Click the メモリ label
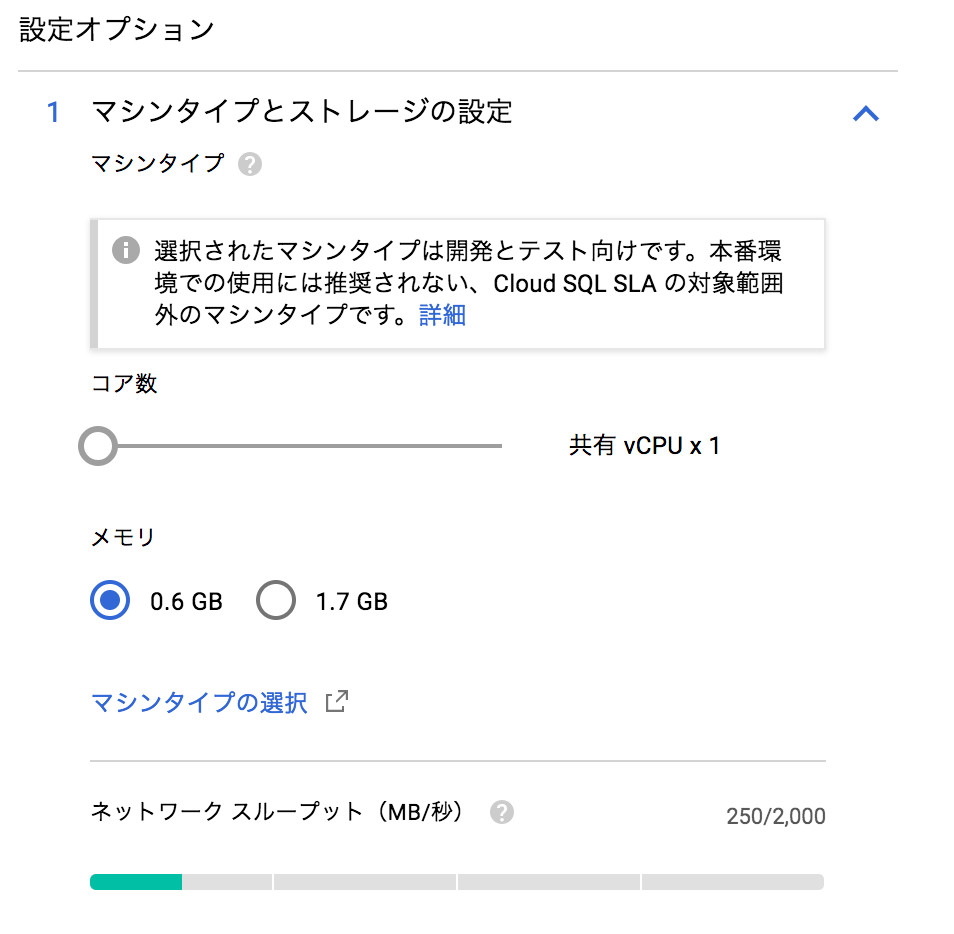The height and width of the screenshot is (934, 954). 123,538
